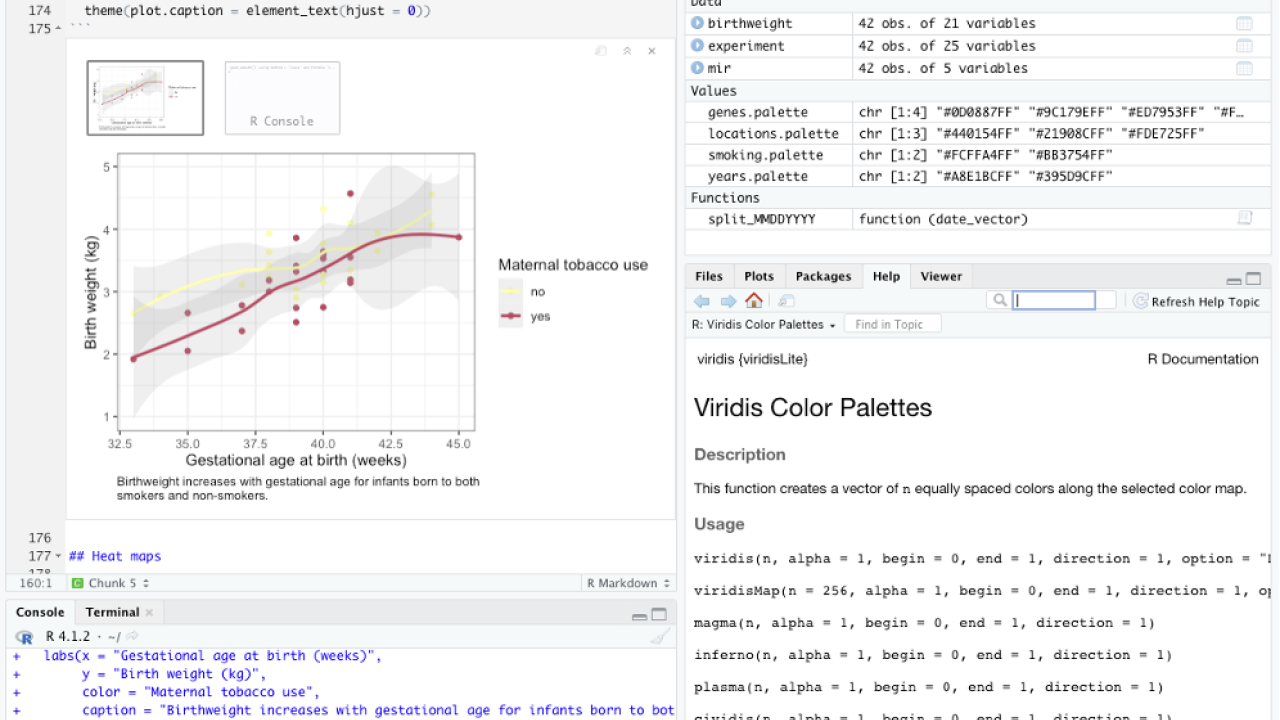The width and height of the screenshot is (1280, 720).
Task: Click the 'viridis {viridisLite}' help header text
Action: point(752,359)
